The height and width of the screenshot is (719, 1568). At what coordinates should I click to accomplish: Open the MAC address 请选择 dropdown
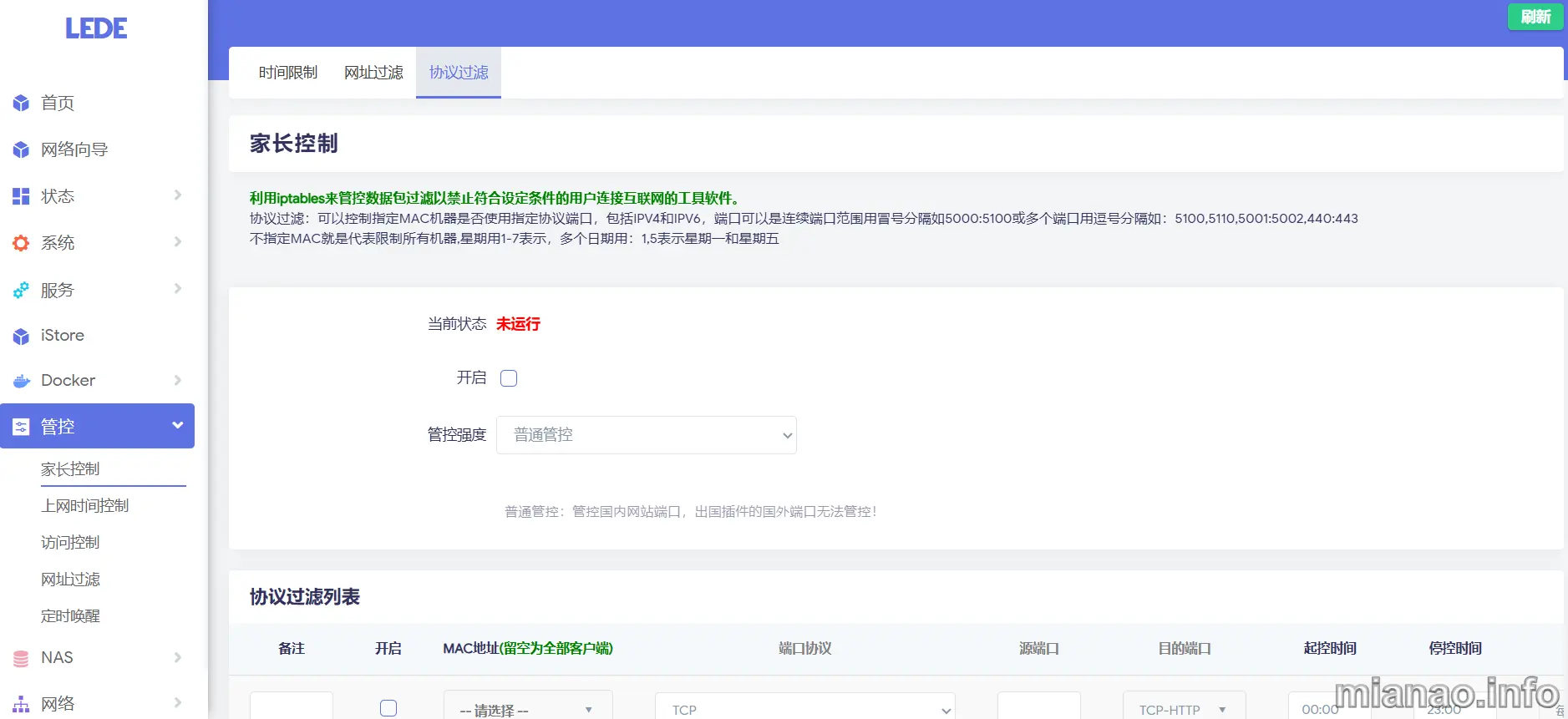pyautogui.click(x=527, y=709)
